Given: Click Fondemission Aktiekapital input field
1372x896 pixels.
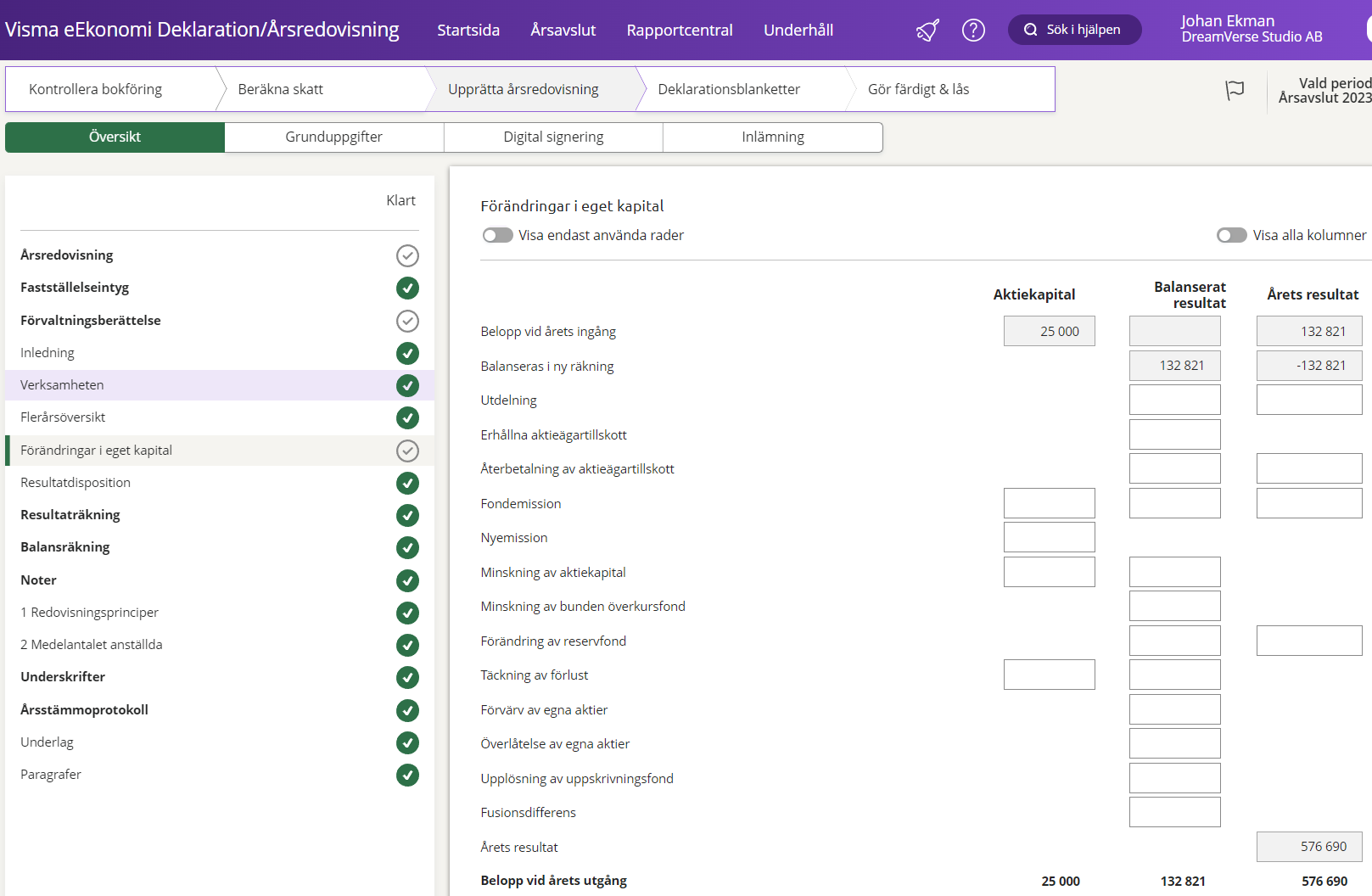Looking at the screenshot, I should click(x=1050, y=503).
